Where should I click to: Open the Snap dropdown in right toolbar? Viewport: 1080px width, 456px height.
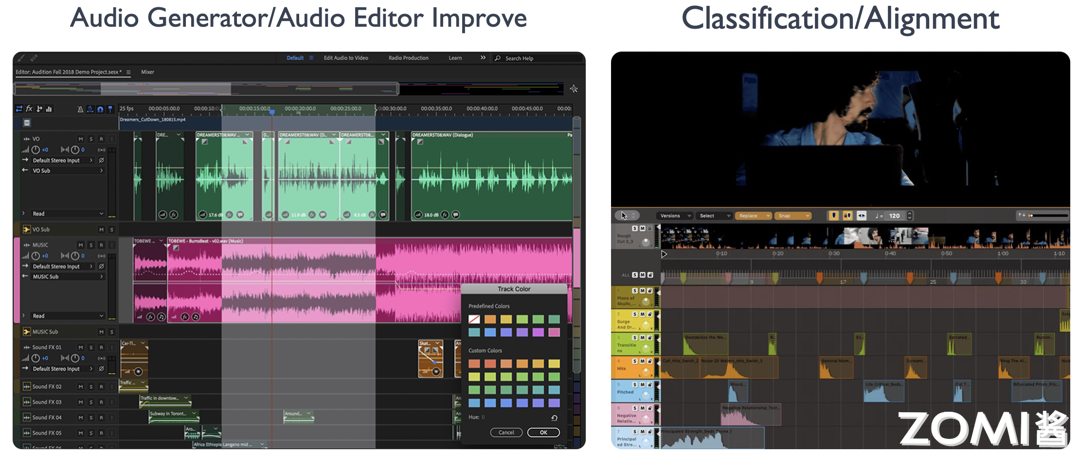[x=793, y=216]
